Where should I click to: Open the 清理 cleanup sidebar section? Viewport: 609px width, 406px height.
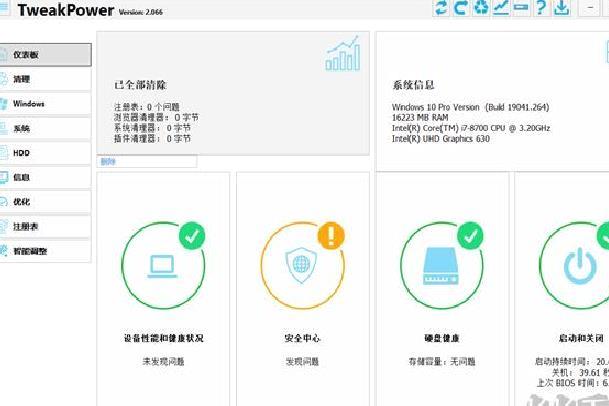(45, 79)
